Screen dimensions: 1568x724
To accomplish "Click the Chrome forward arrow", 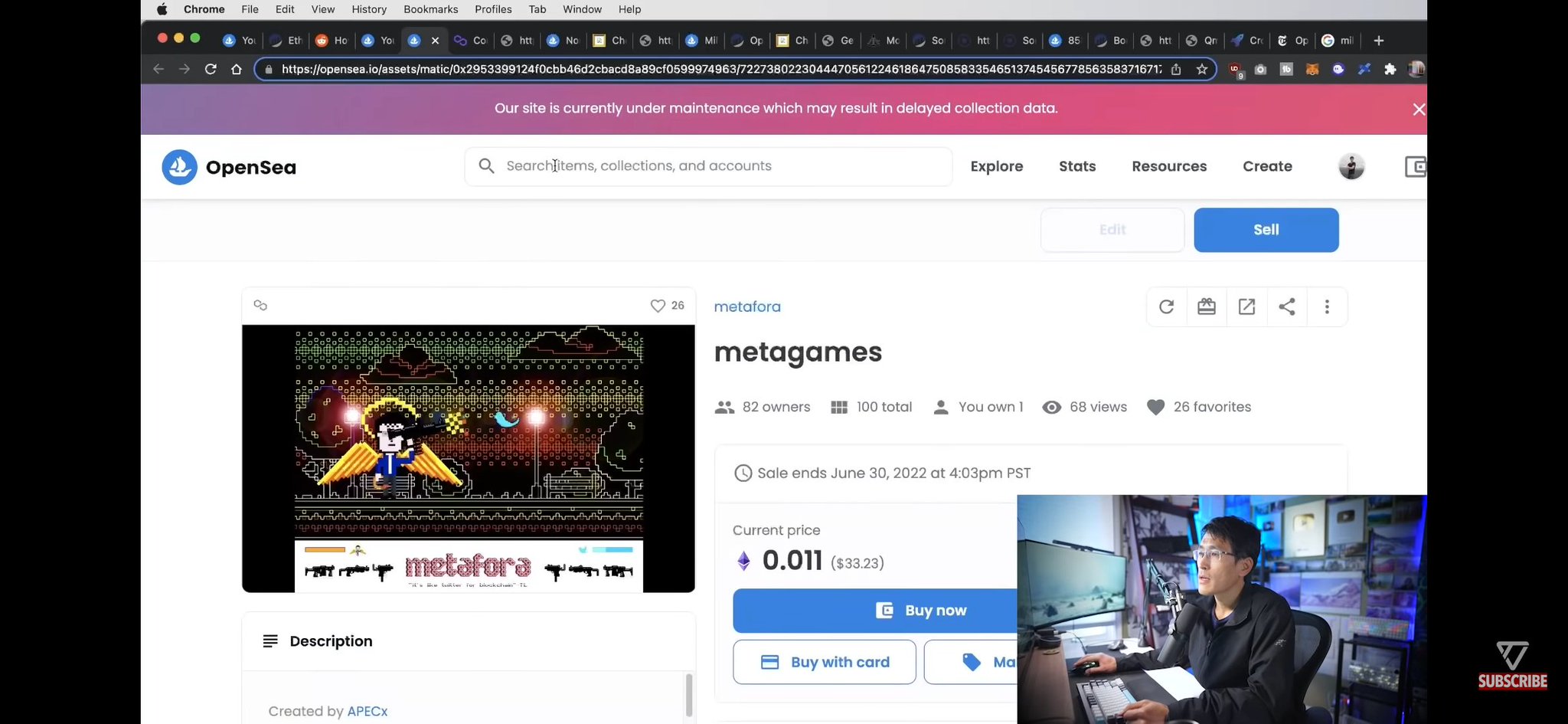I will click(x=185, y=69).
